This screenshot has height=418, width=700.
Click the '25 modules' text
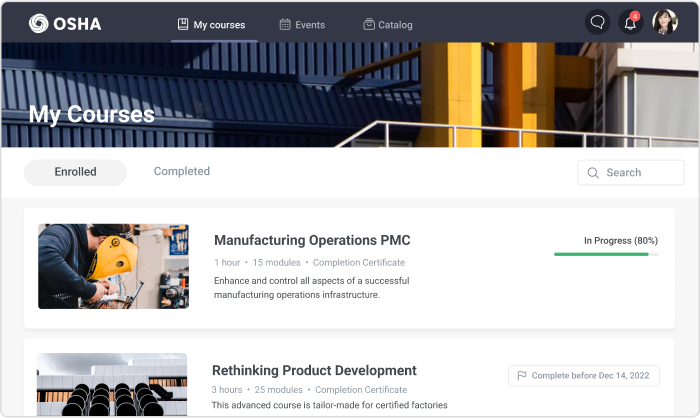point(279,390)
